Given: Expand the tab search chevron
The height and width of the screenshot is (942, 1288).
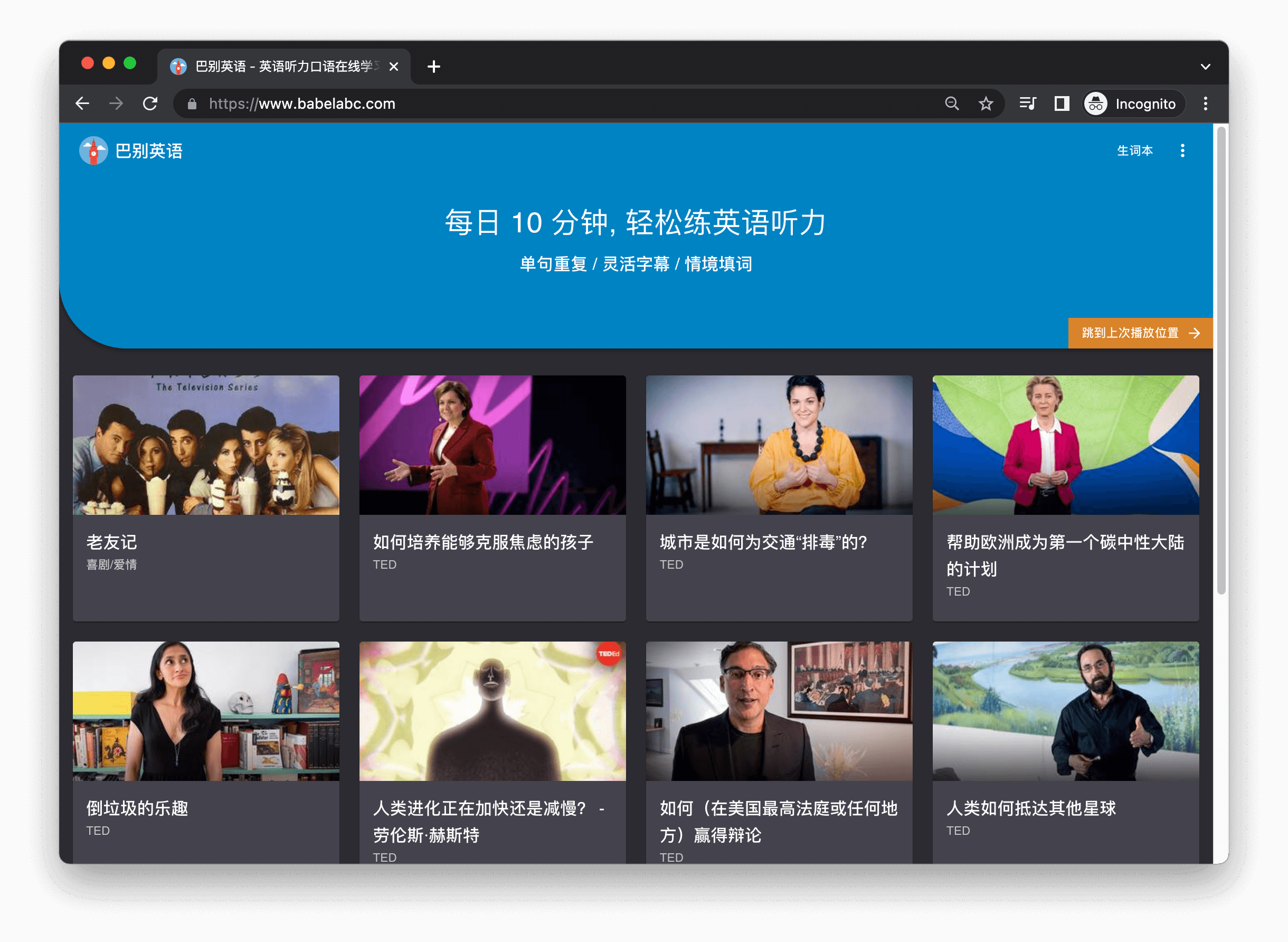Looking at the screenshot, I should (1205, 67).
